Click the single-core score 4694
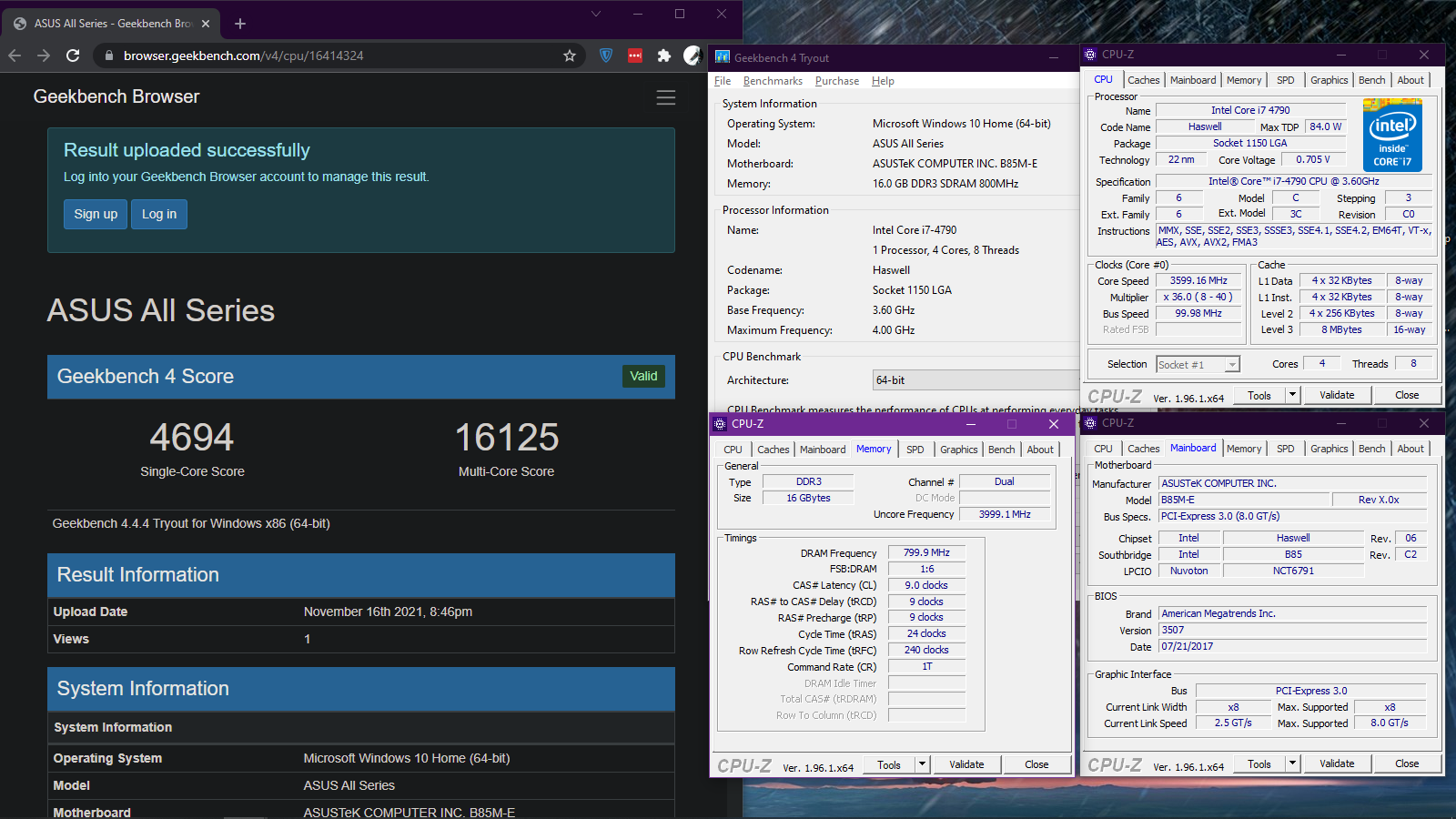Screen dimensions: 1456x819 click(x=192, y=438)
